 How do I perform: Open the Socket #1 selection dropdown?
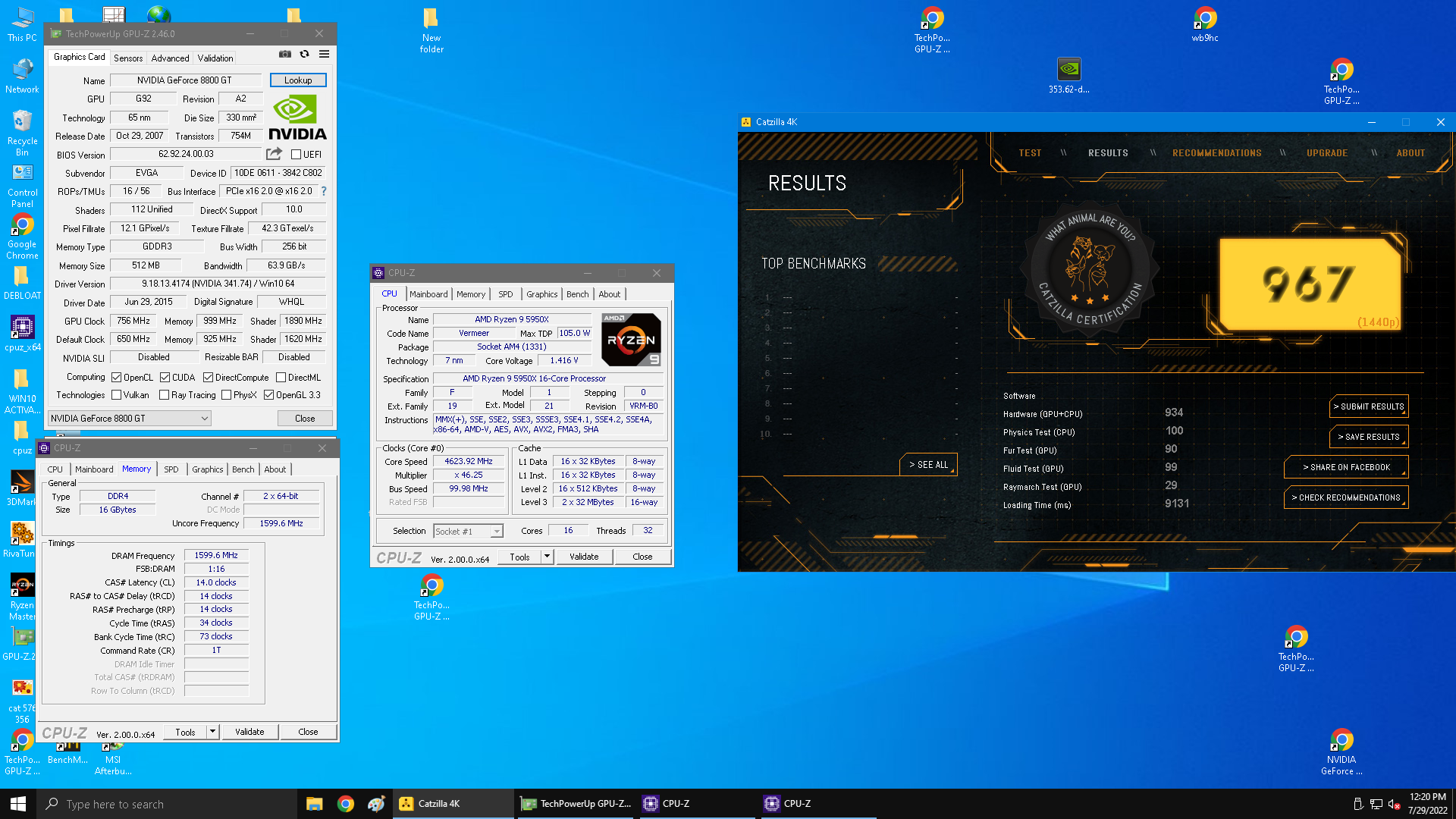click(468, 532)
